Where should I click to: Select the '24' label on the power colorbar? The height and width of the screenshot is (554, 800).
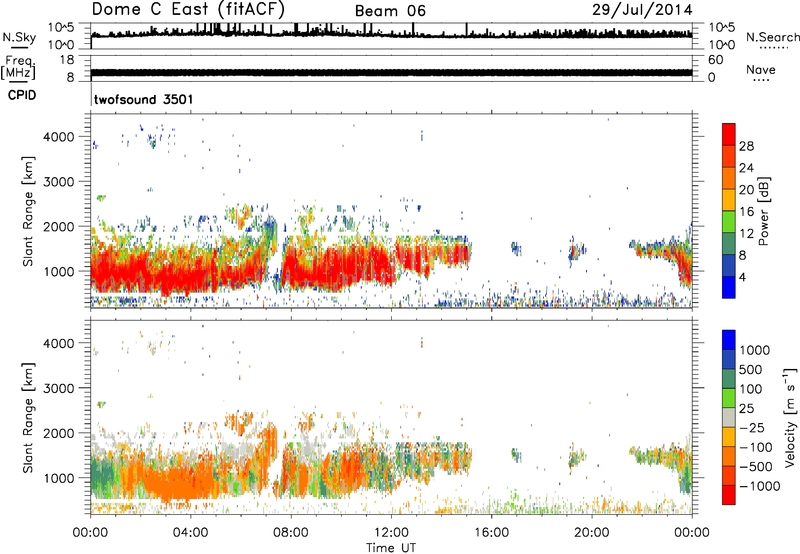746,168
